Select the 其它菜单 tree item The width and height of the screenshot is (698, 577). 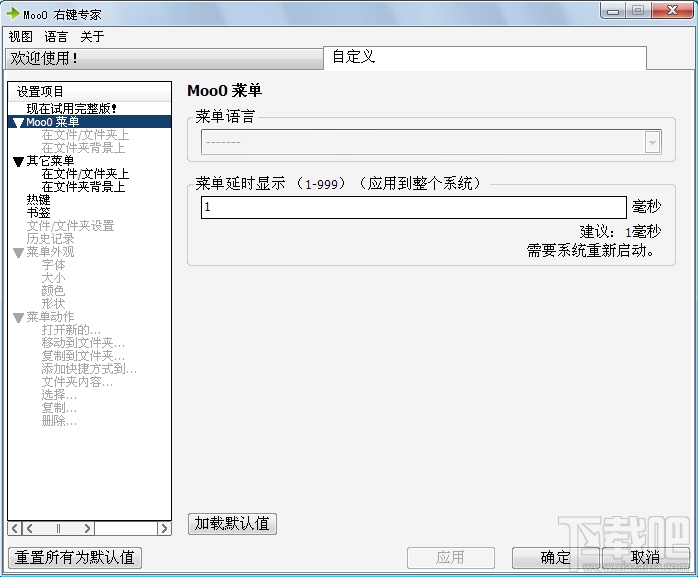[x=50, y=161]
